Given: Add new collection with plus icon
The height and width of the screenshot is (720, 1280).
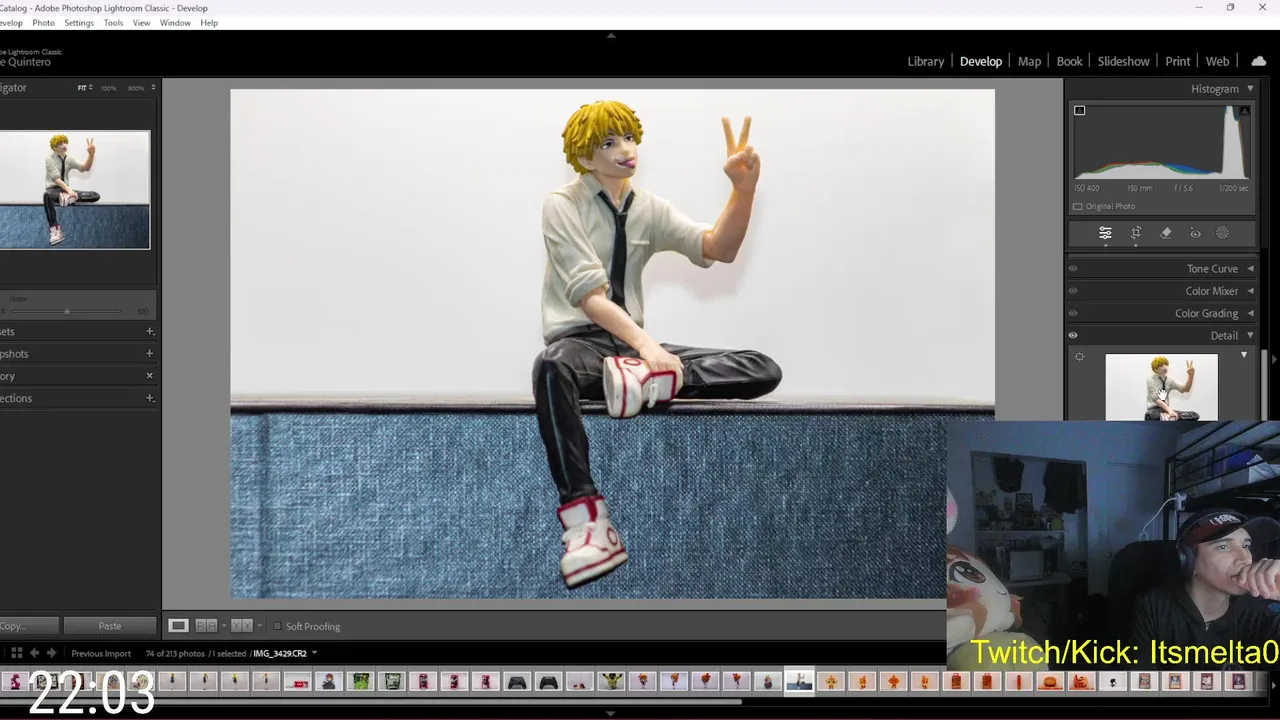Looking at the screenshot, I should pyautogui.click(x=150, y=398).
